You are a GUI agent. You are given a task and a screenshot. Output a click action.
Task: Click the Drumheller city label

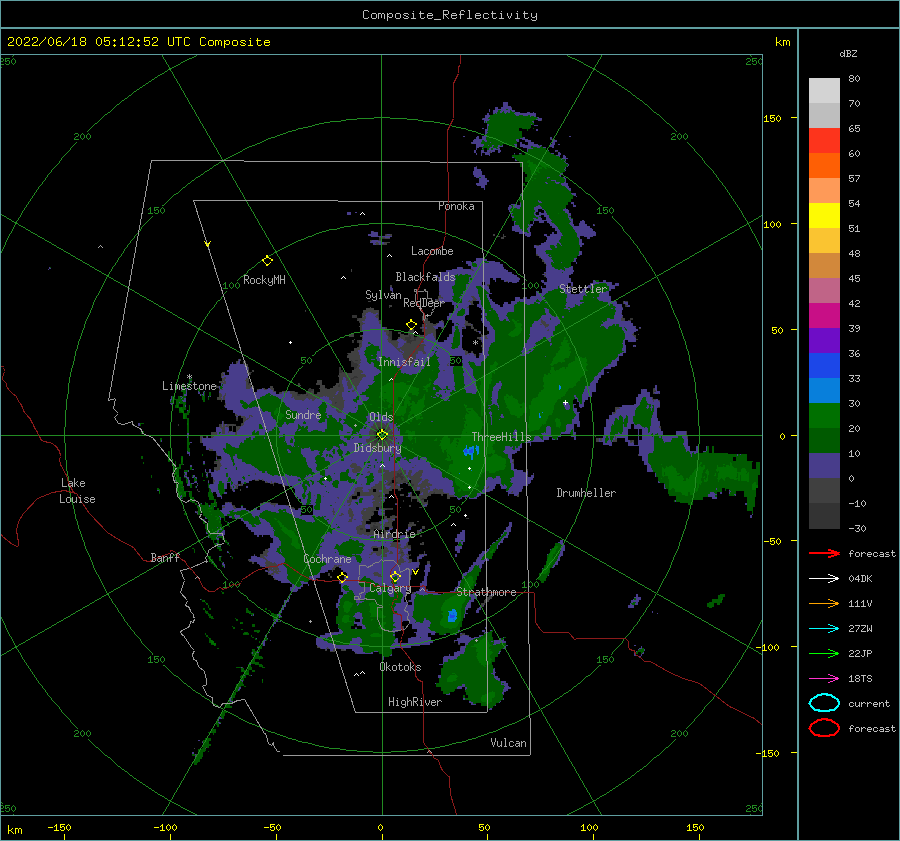(x=586, y=493)
